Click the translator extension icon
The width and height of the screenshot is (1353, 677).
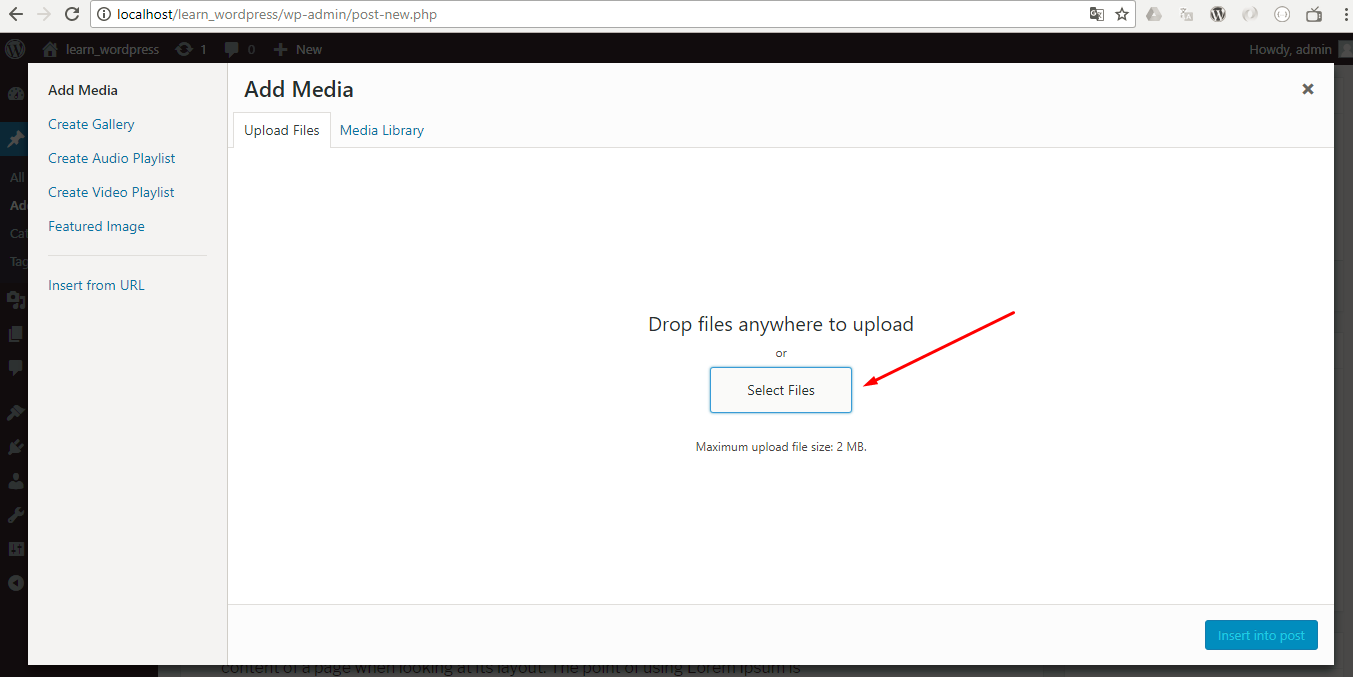(x=1186, y=14)
